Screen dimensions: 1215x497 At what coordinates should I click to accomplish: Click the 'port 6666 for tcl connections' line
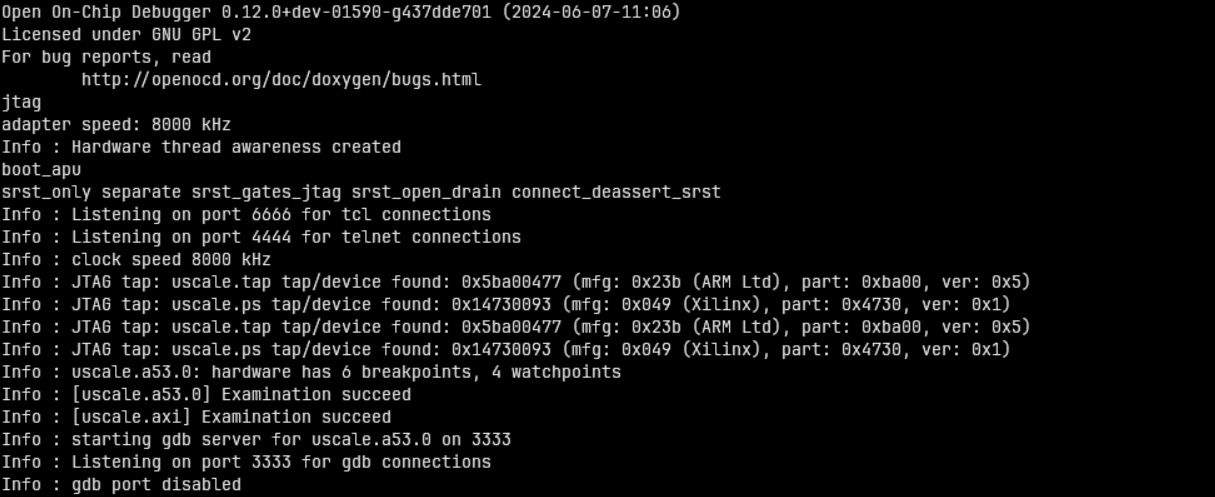pyautogui.click(x=246, y=215)
